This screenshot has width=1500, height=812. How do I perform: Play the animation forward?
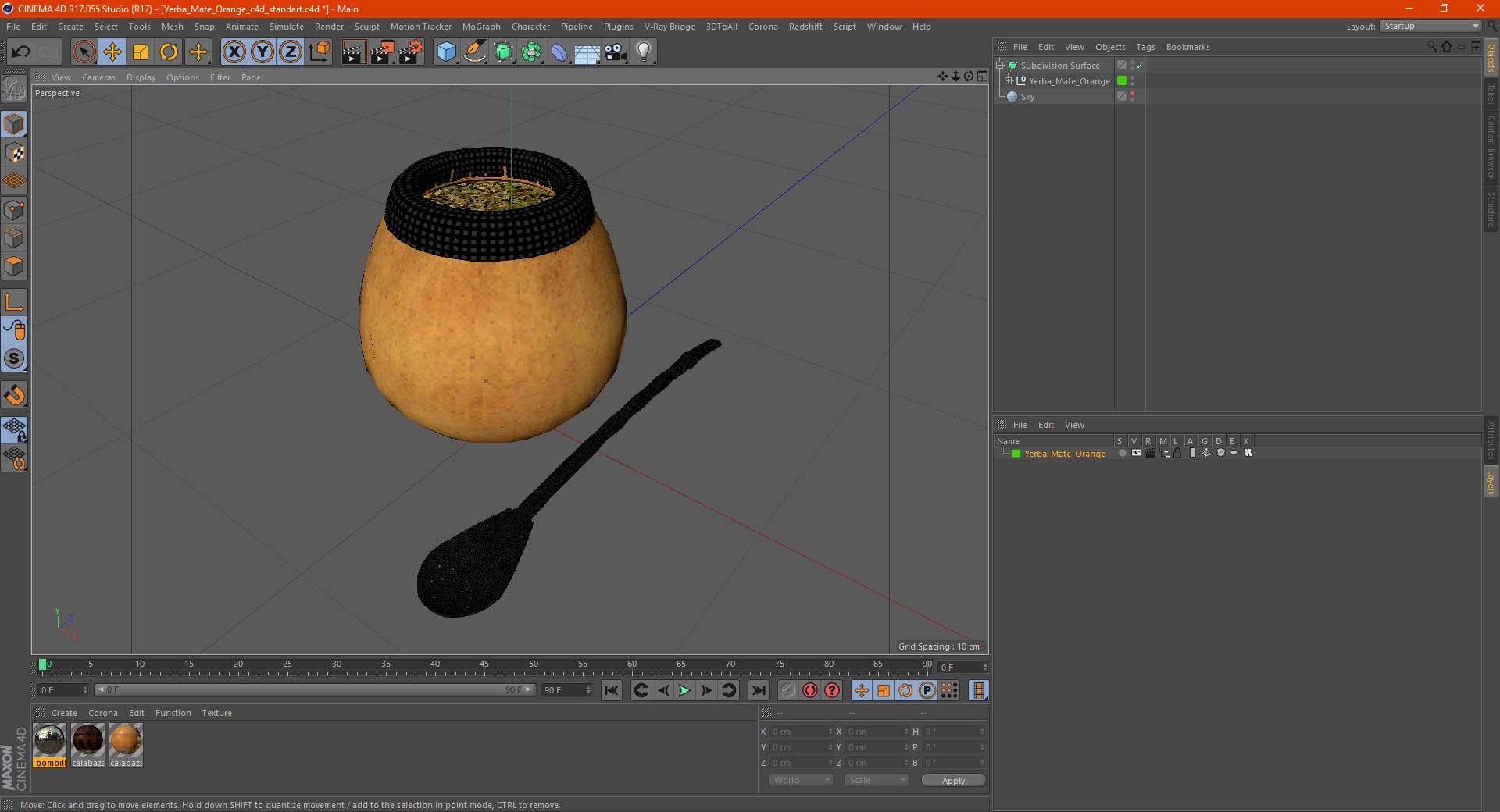684,690
